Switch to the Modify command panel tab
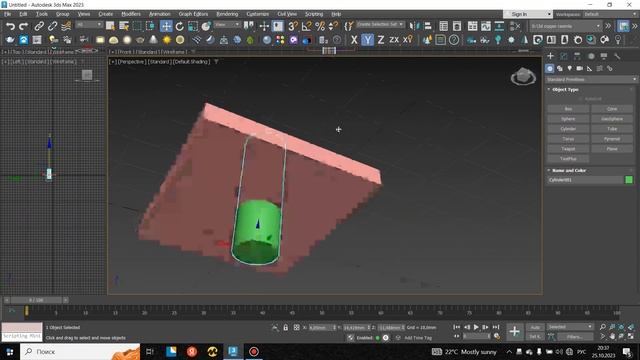 (564, 56)
